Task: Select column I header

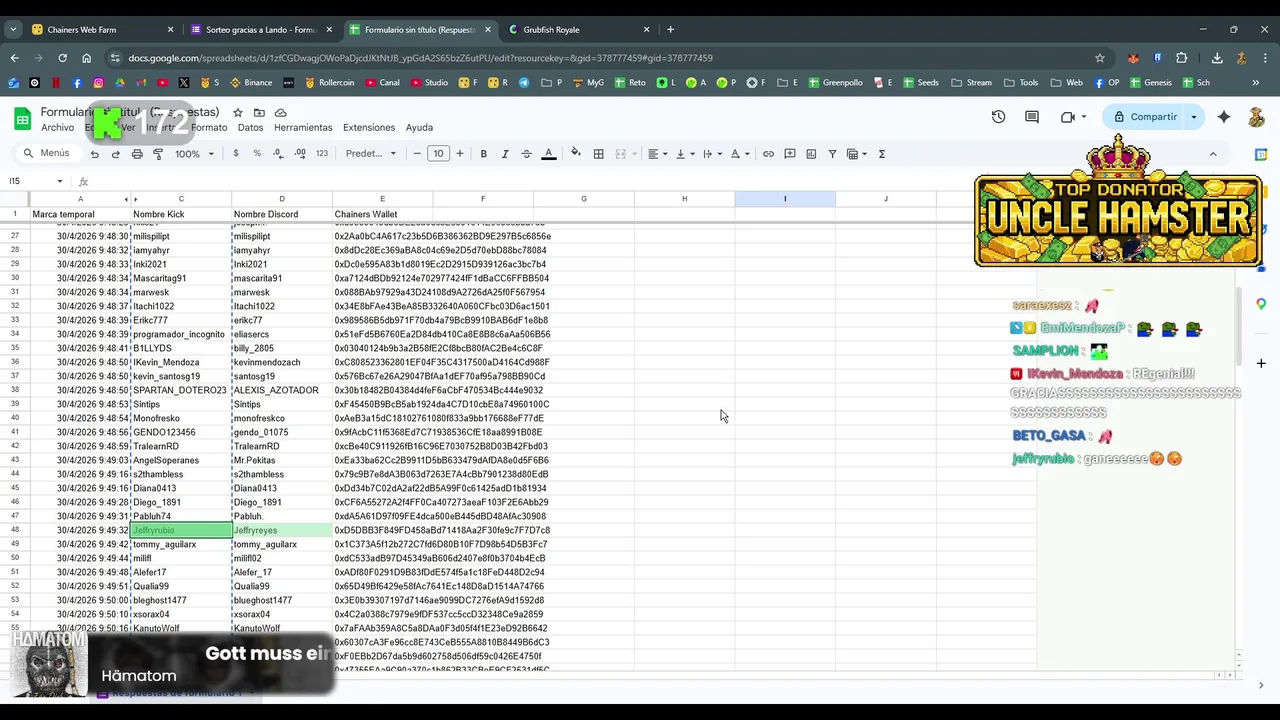Action: pos(785,199)
